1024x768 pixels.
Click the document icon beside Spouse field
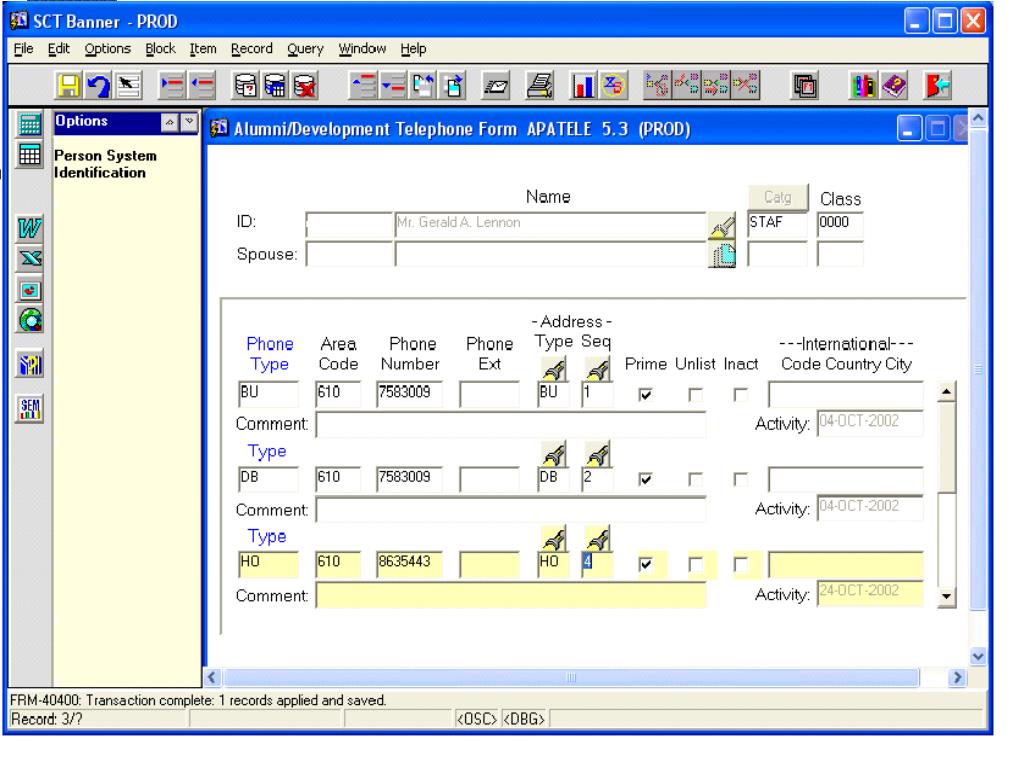coord(722,255)
